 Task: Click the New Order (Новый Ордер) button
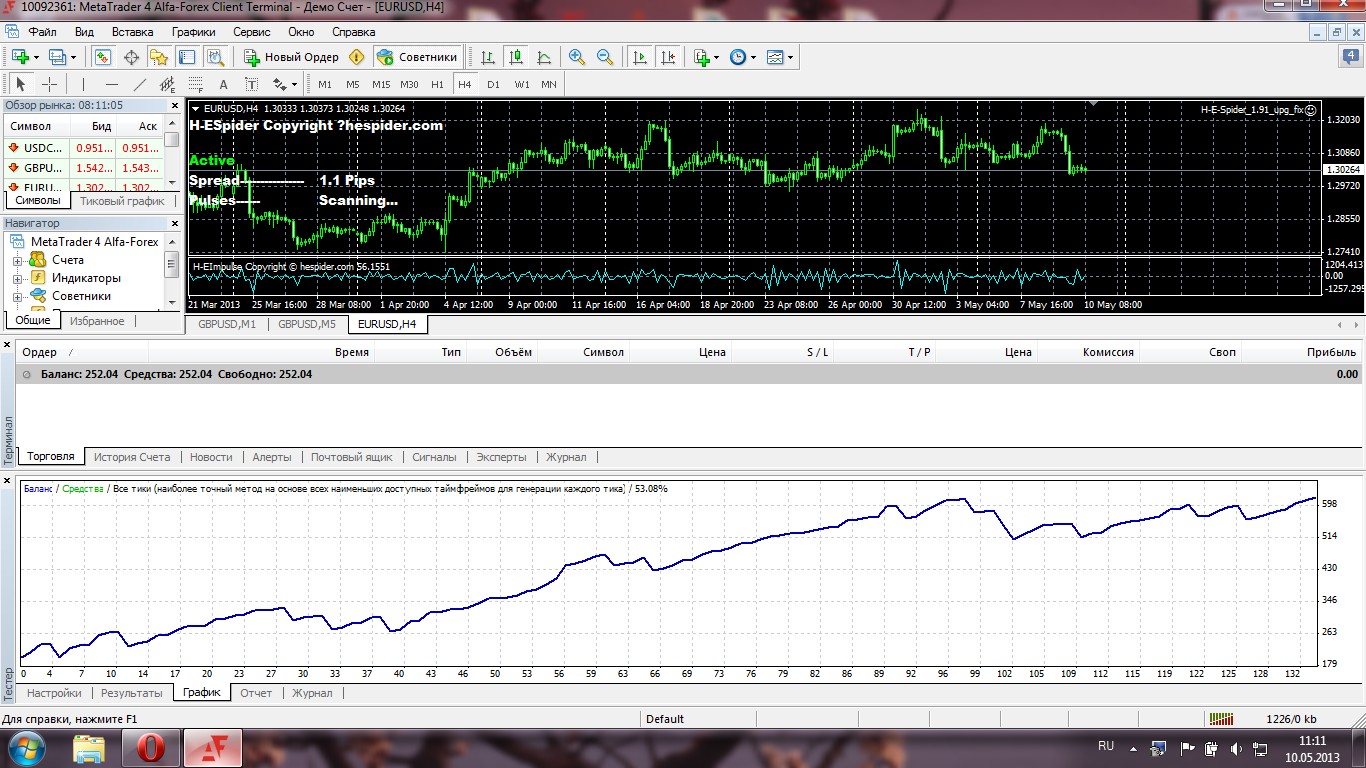(x=291, y=57)
